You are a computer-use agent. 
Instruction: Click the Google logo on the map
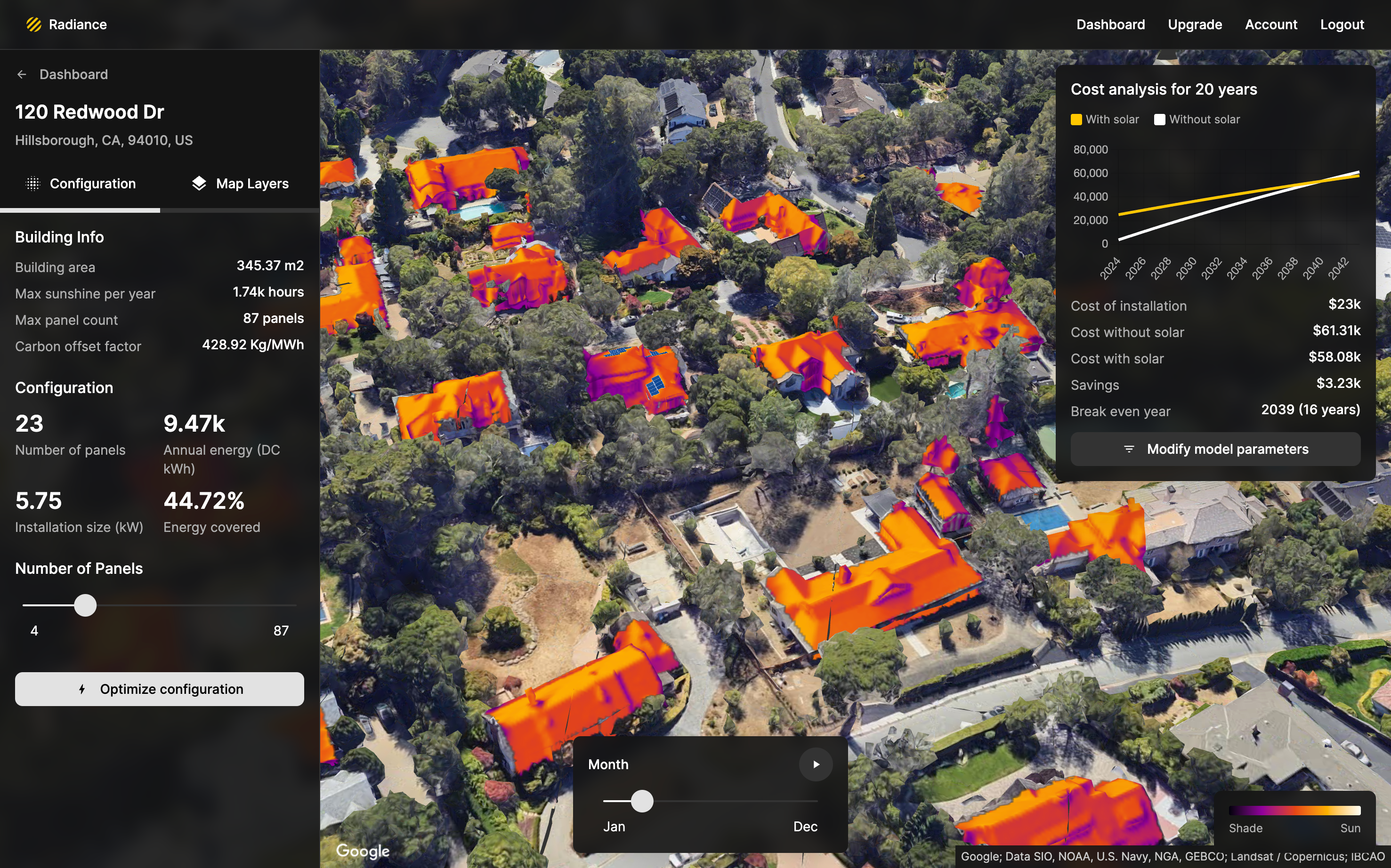click(x=363, y=850)
